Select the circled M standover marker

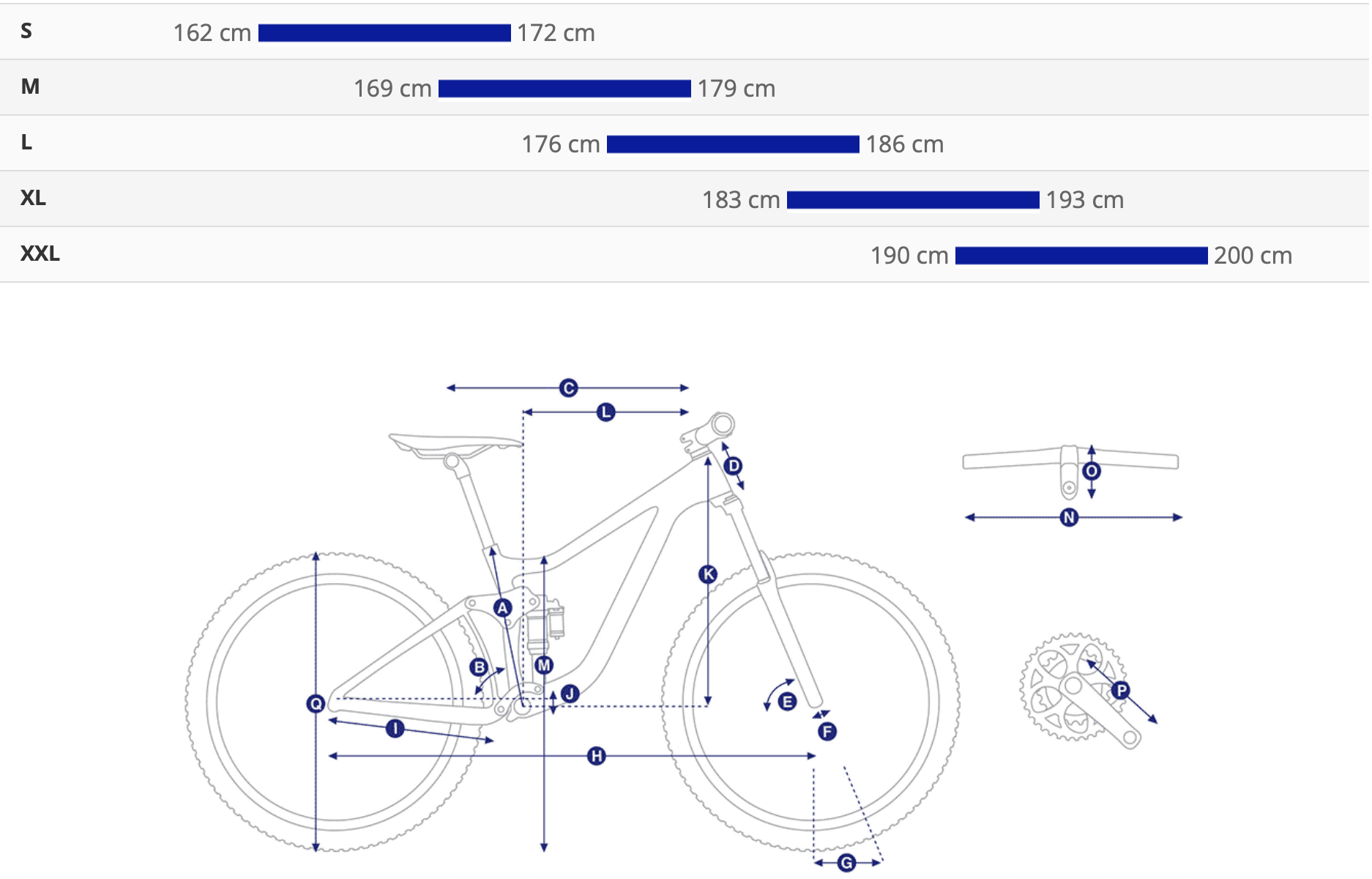[x=544, y=665]
